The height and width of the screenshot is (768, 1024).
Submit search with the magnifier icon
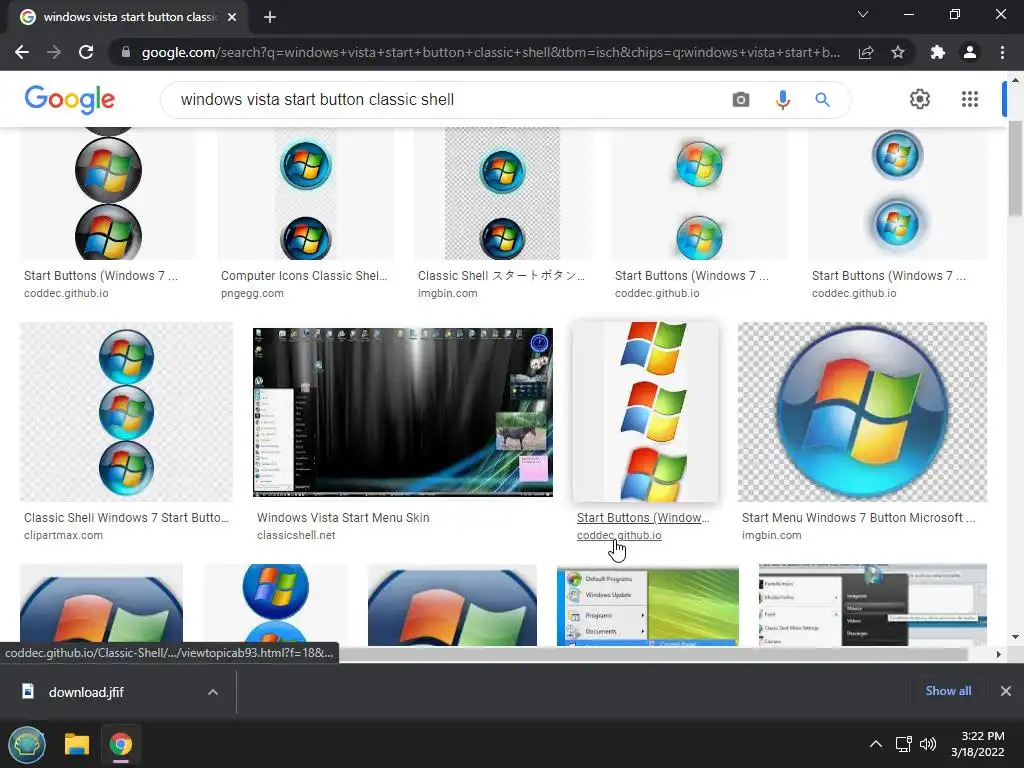coord(822,99)
